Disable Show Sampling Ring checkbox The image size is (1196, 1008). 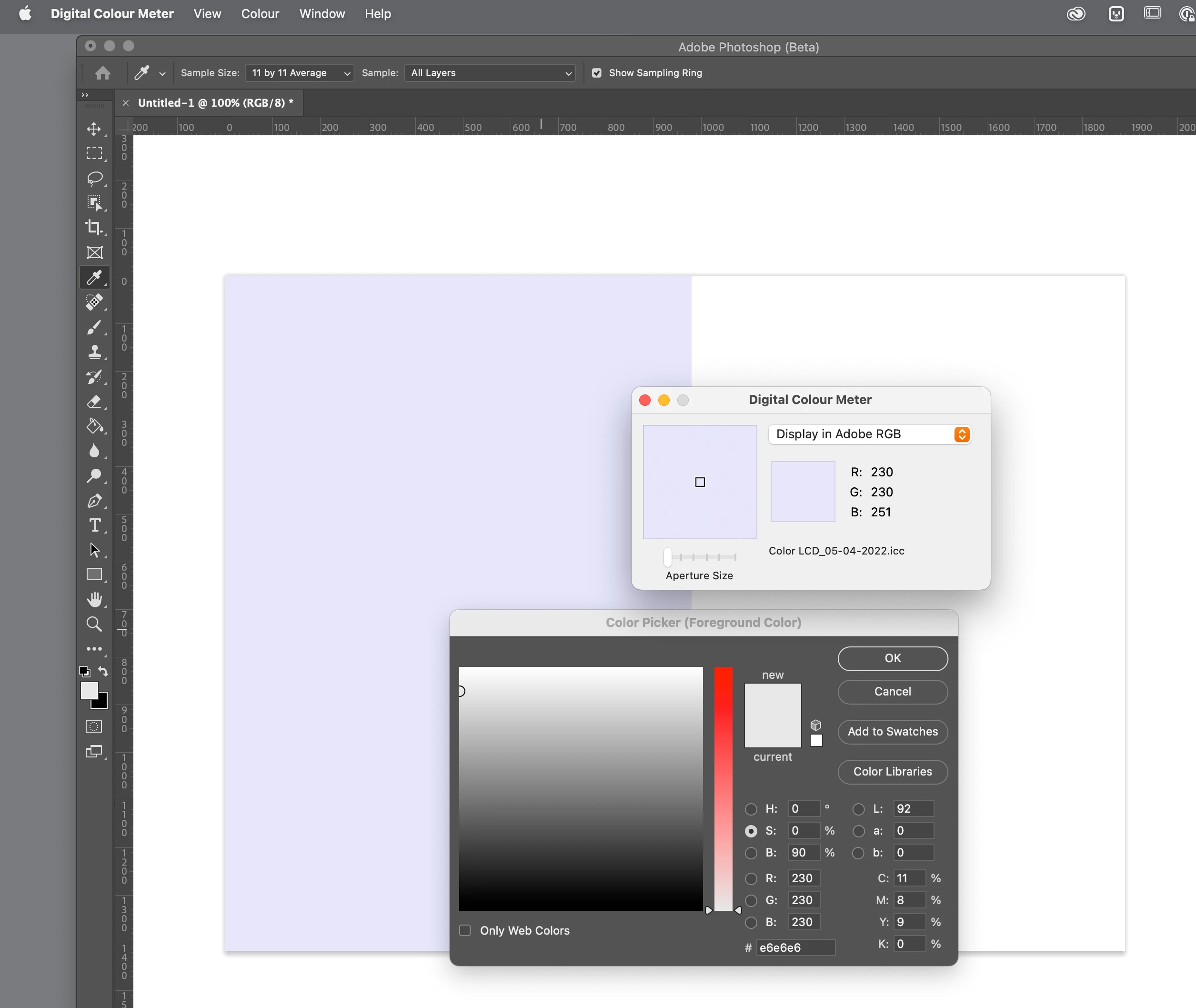tap(597, 73)
